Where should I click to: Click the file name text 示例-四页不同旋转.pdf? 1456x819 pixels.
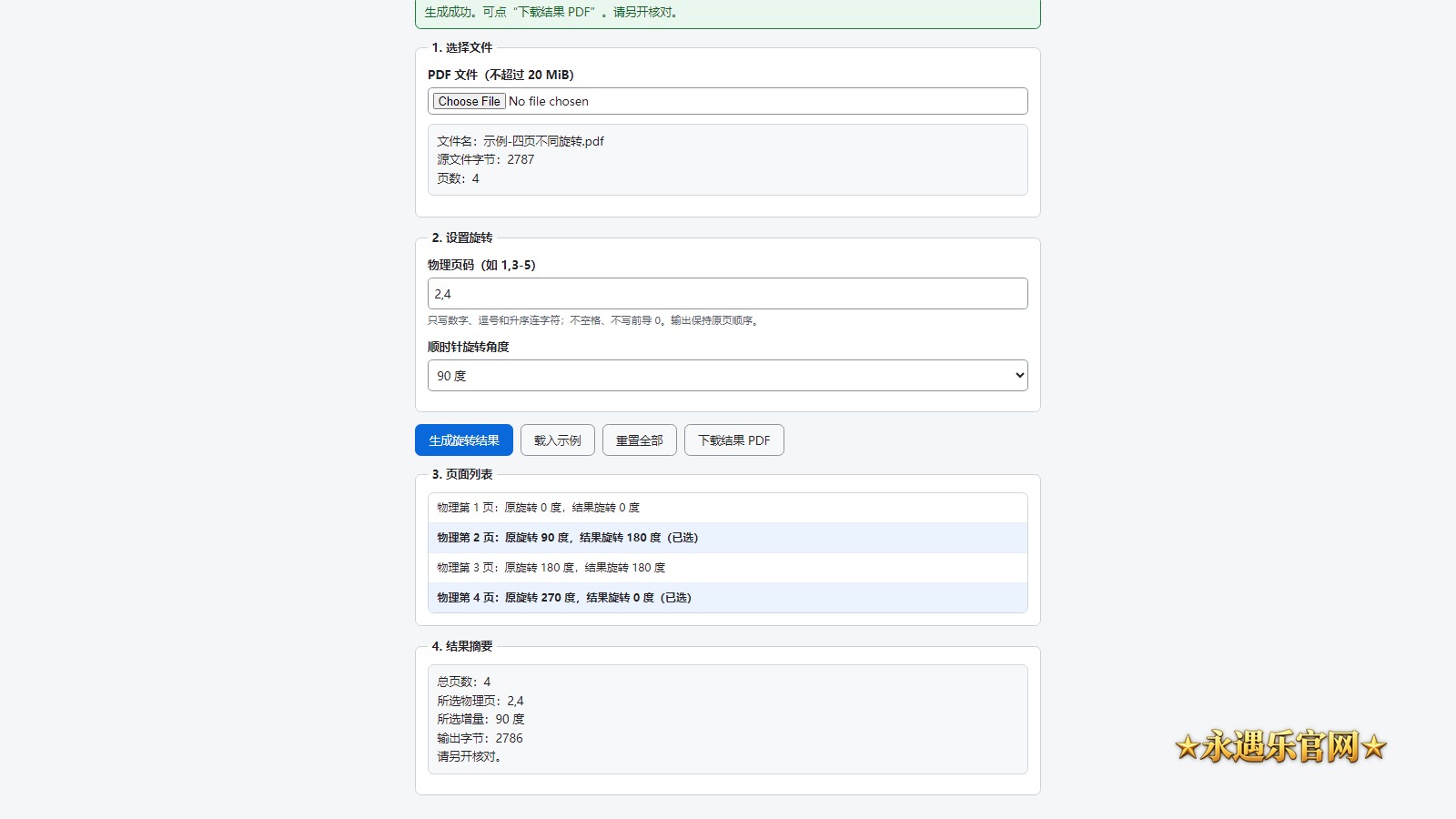click(543, 141)
